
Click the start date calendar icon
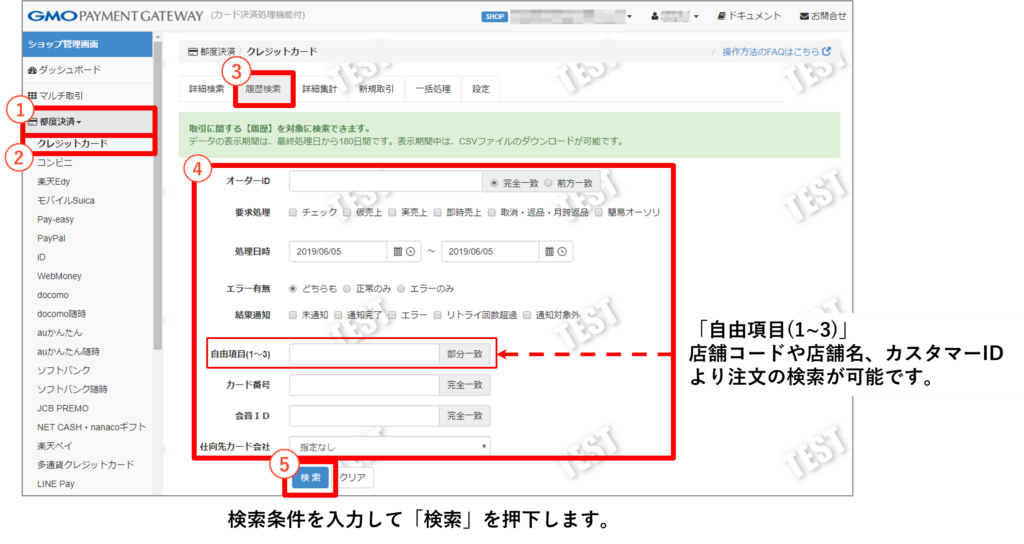[x=398, y=252]
